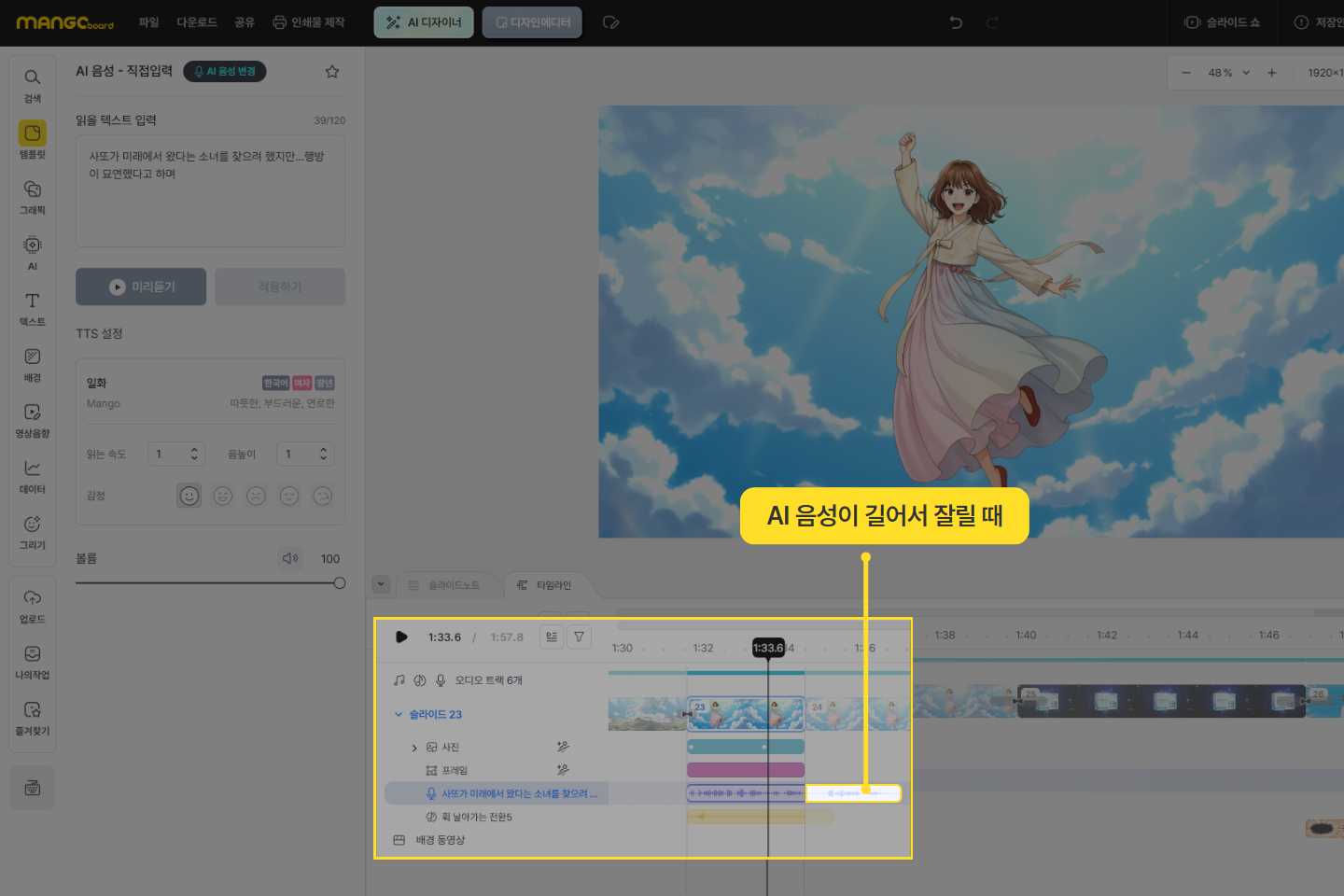Screen dimensions: 1344x896
Task: Click the favorite star icon in the AI 음성 panel
Action: pos(332,72)
